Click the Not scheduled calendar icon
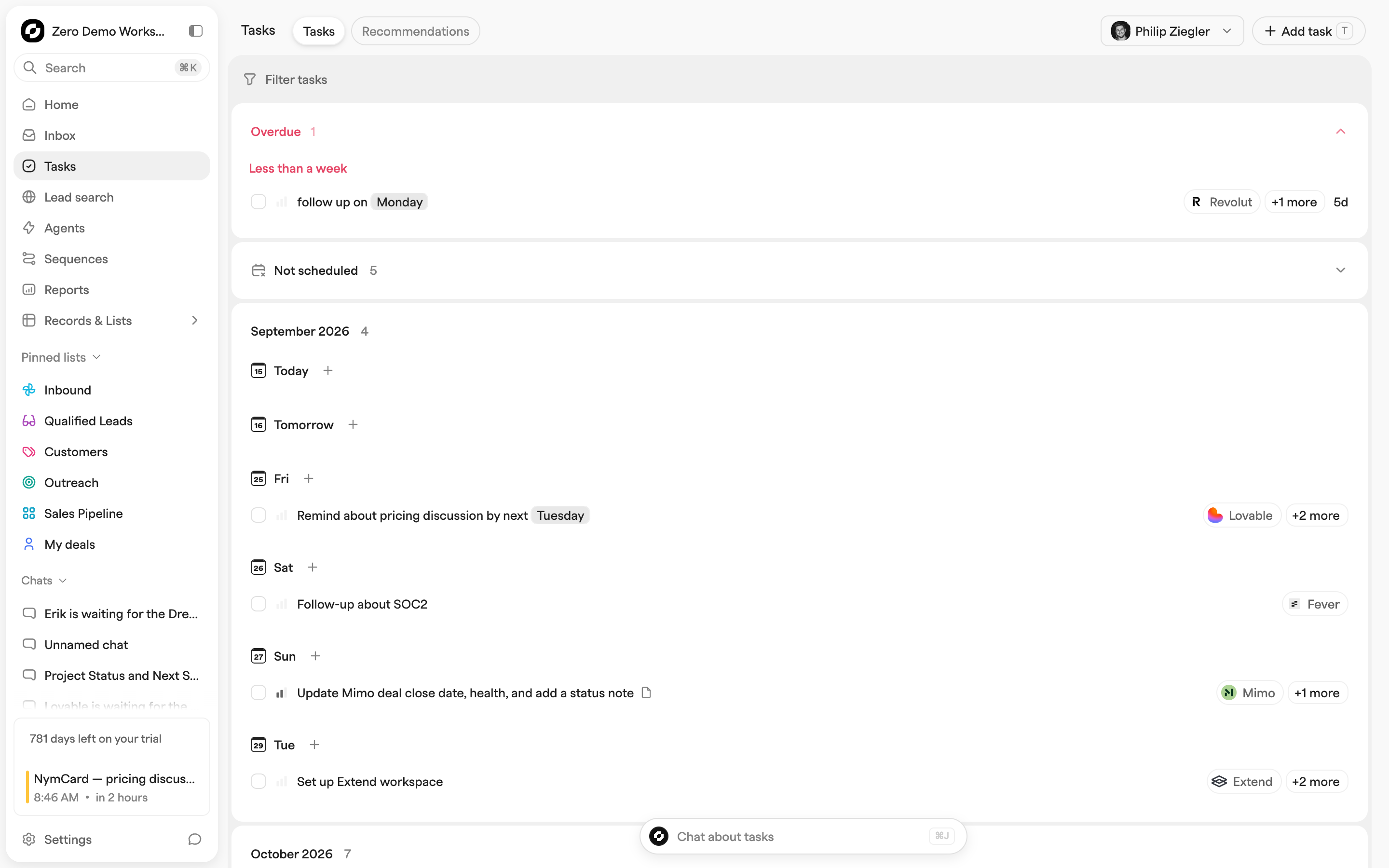1389x868 pixels. coord(259,271)
